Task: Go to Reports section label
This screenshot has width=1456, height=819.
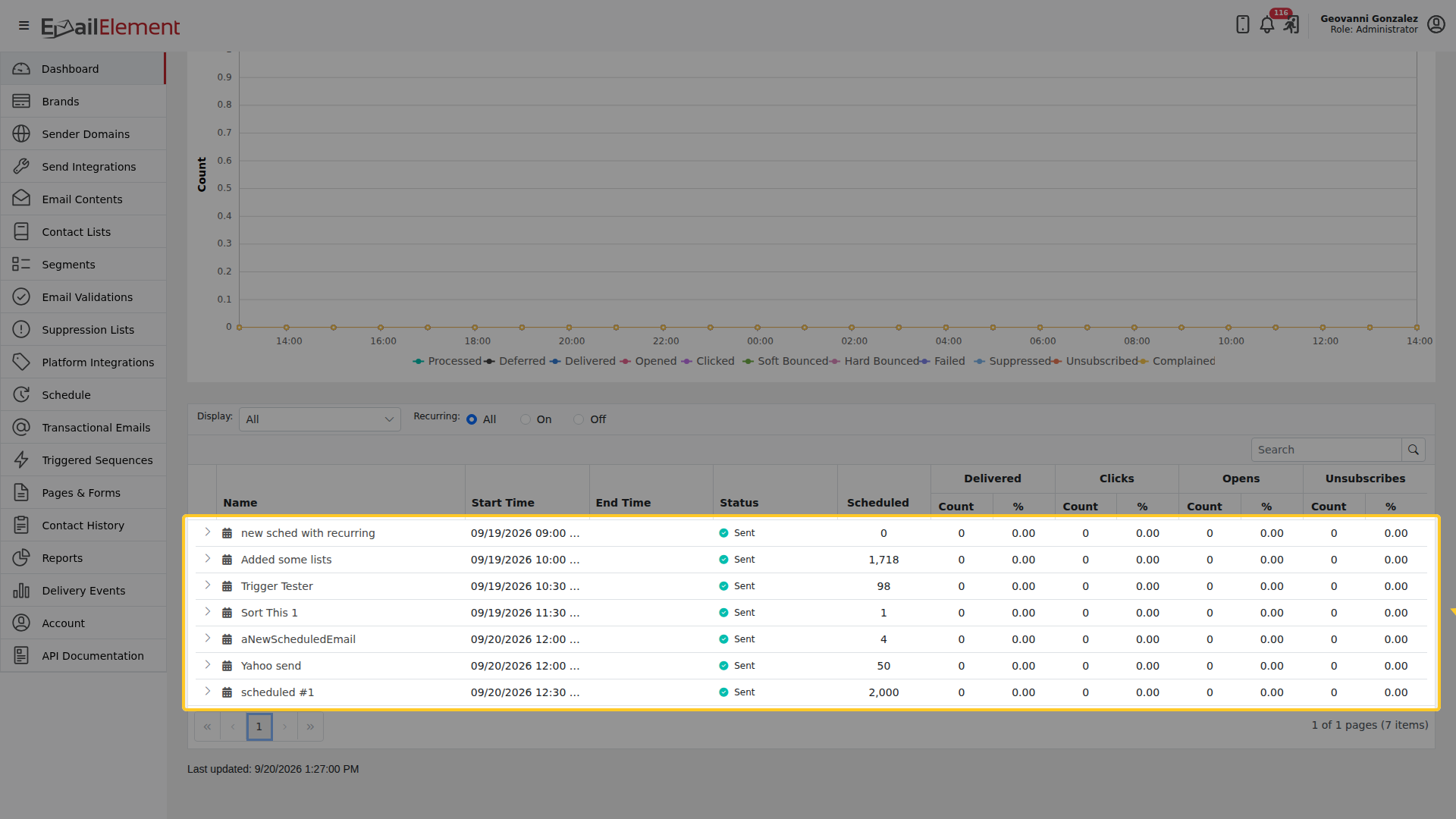Action: point(62,558)
